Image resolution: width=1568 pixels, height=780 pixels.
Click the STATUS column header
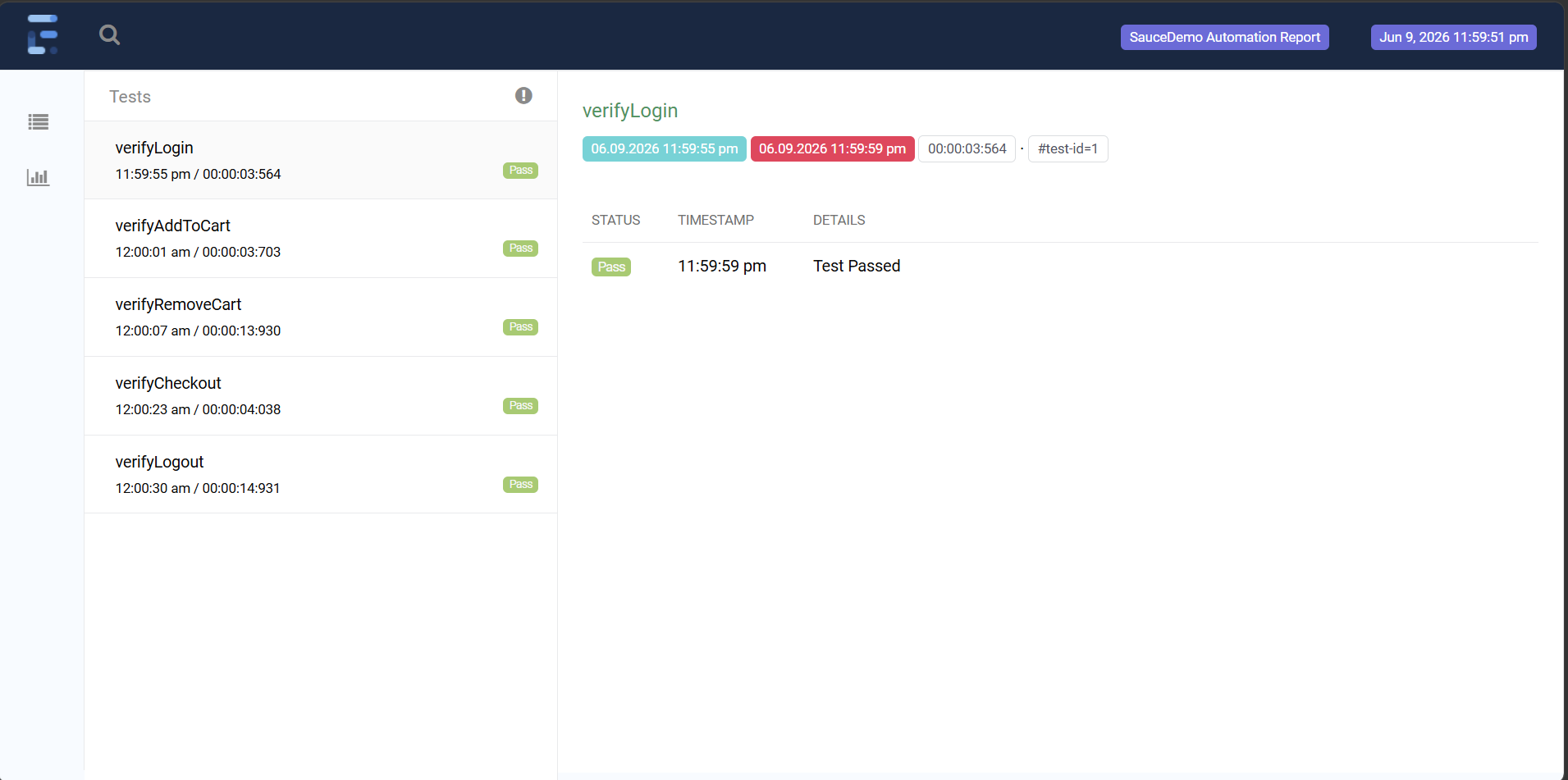(x=615, y=220)
